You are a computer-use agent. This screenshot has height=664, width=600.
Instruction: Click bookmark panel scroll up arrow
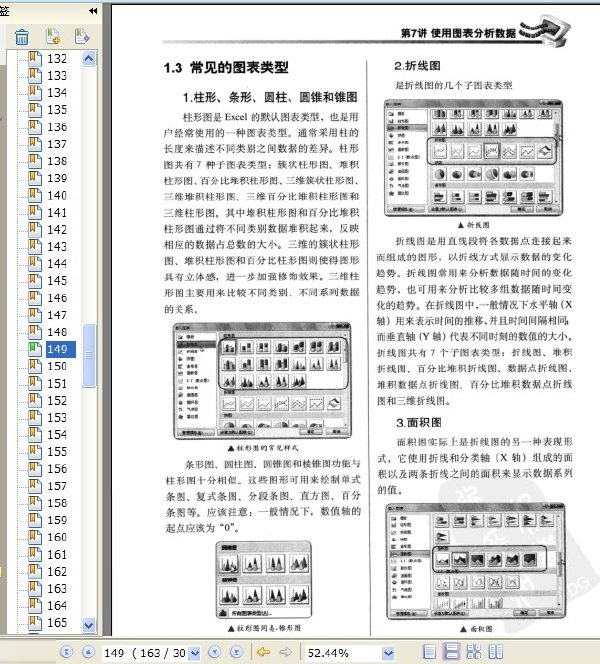coord(89,58)
